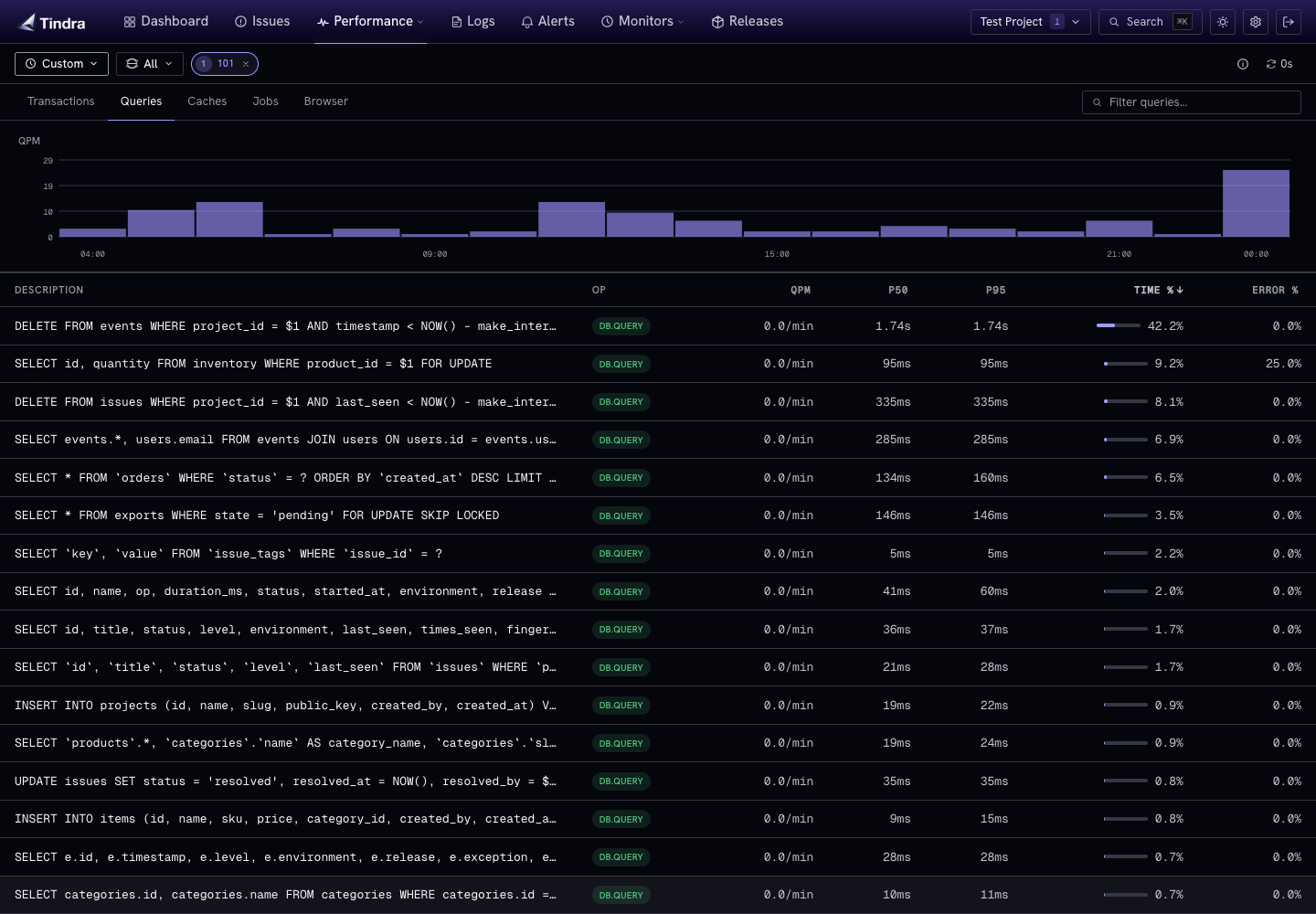The width and height of the screenshot is (1316, 914).
Task: Open the Logs page
Action: point(472,21)
